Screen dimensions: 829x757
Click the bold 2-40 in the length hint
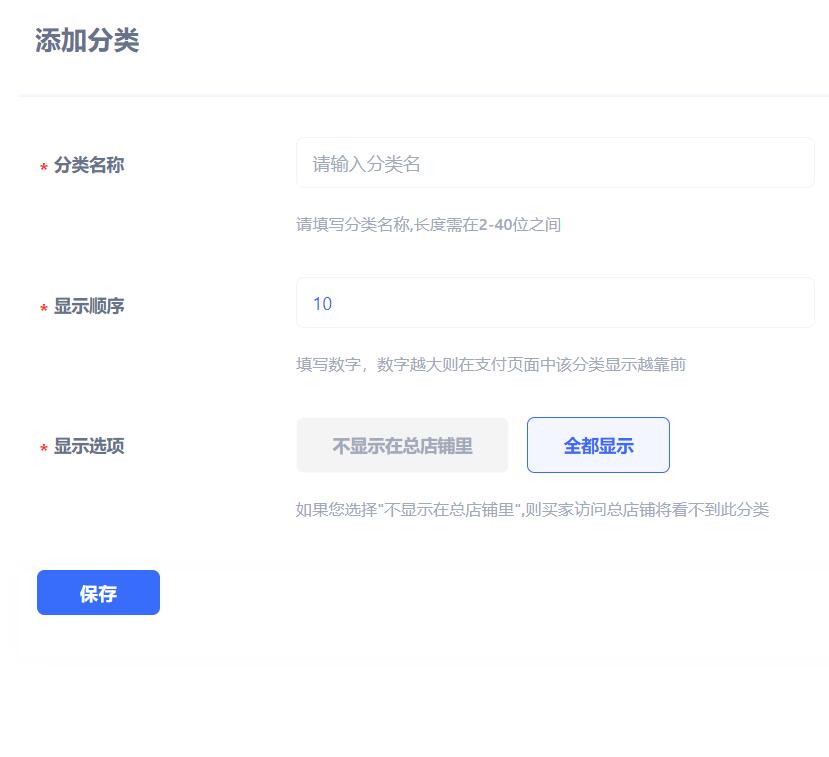tap(498, 225)
